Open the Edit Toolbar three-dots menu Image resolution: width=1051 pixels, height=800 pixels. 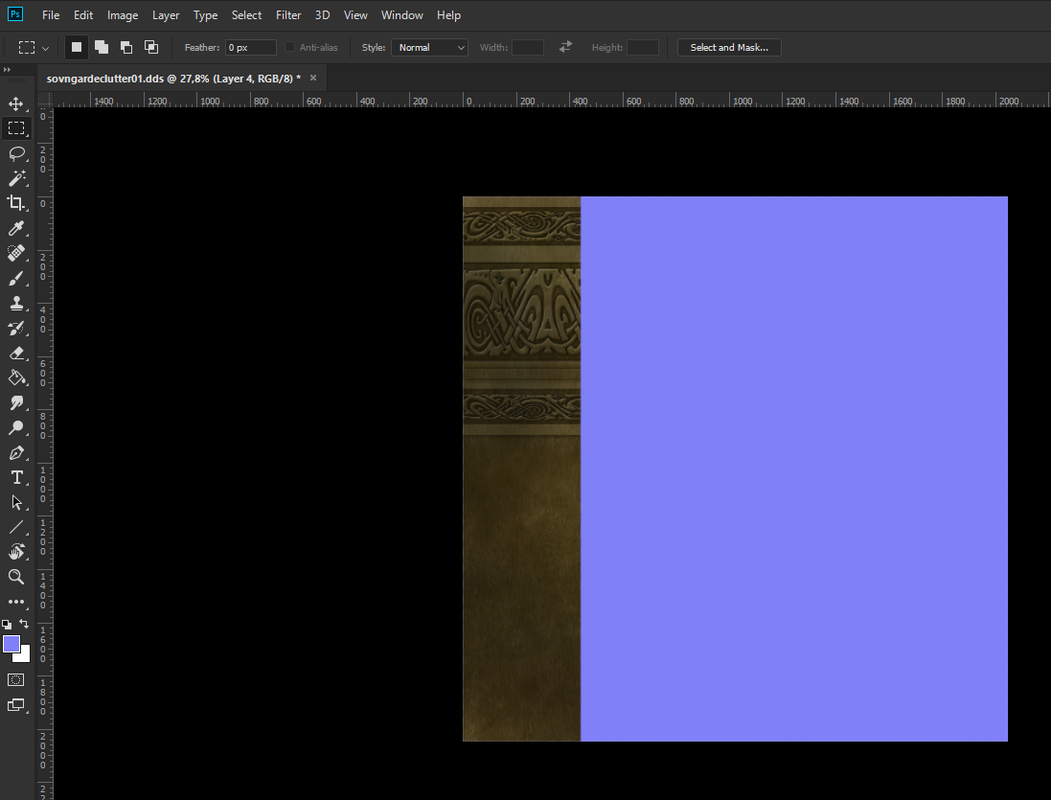[x=16, y=602]
